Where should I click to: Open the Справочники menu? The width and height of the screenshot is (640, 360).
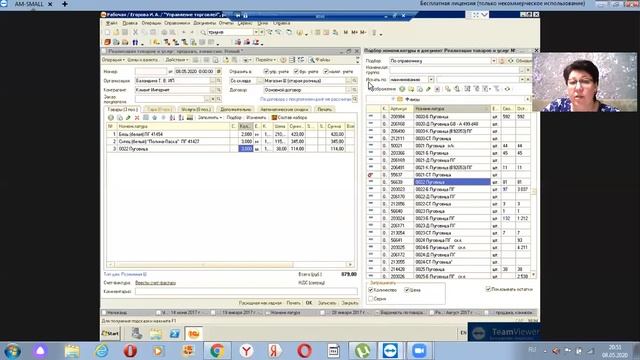(x=177, y=23)
